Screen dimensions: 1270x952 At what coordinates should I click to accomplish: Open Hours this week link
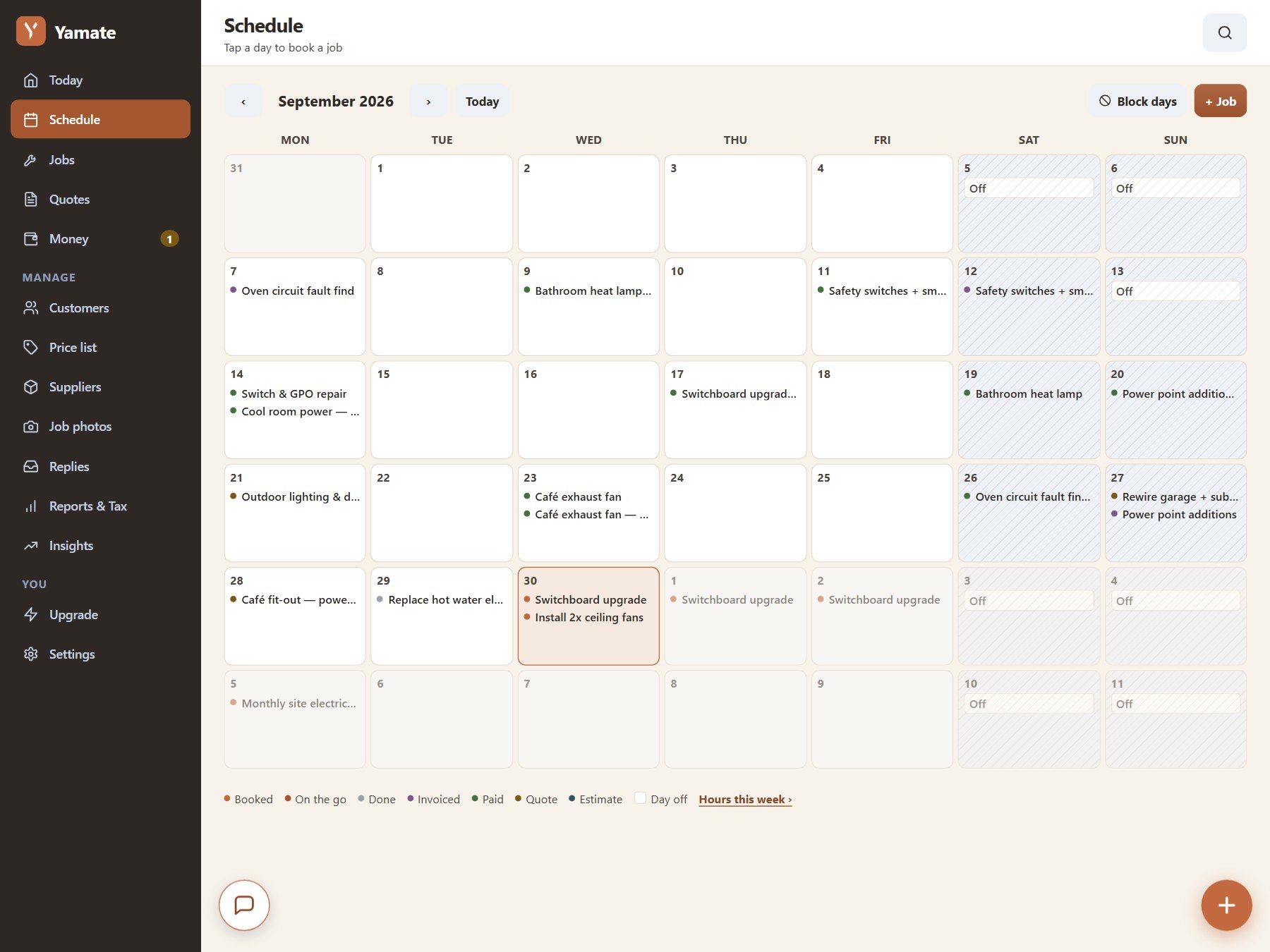coord(745,799)
